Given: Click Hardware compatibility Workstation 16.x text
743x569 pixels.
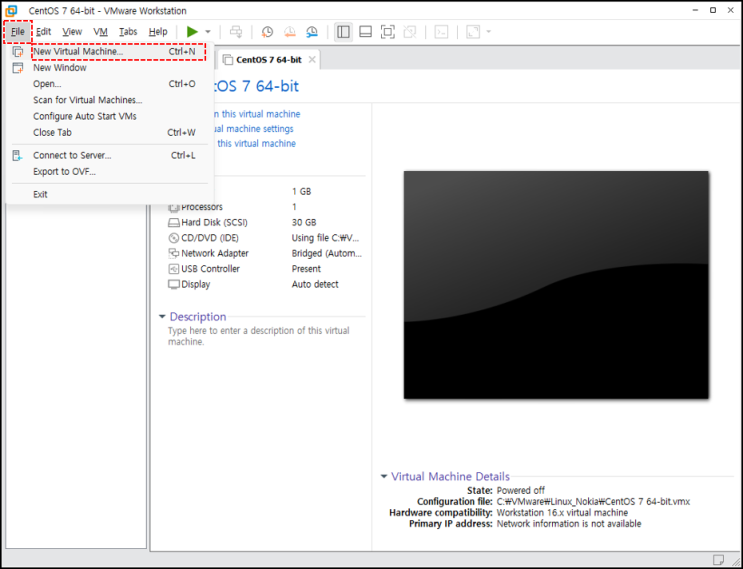Looking at the screenshot, I should [562, 513].
